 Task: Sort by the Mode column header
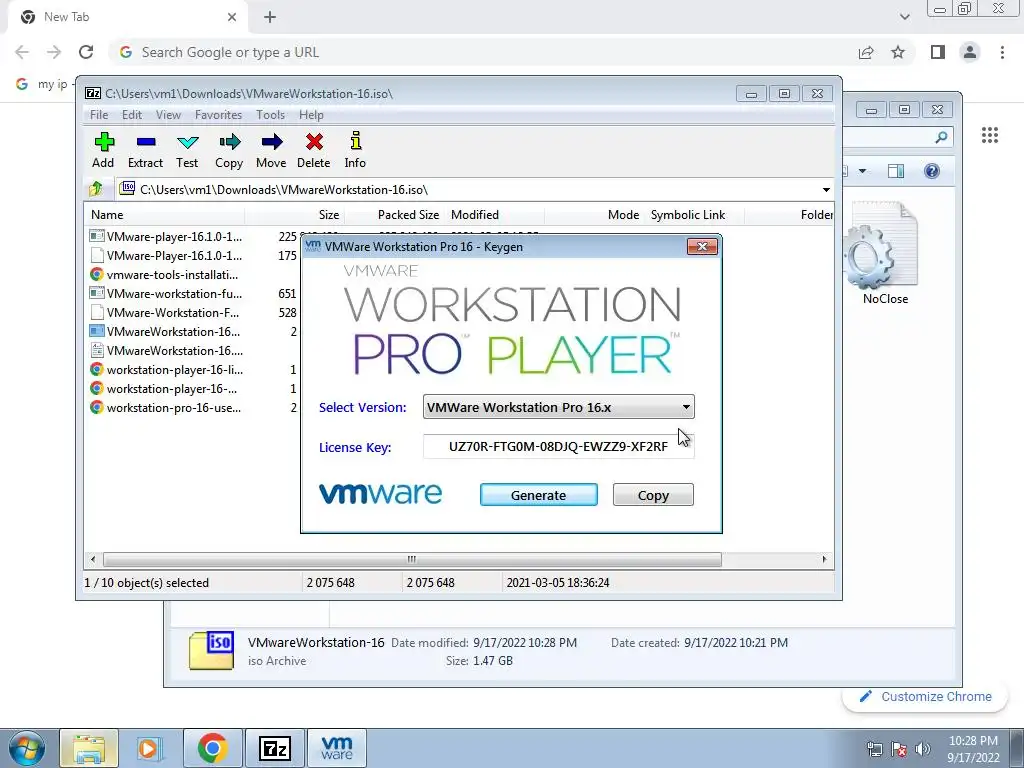coord(594,215)
